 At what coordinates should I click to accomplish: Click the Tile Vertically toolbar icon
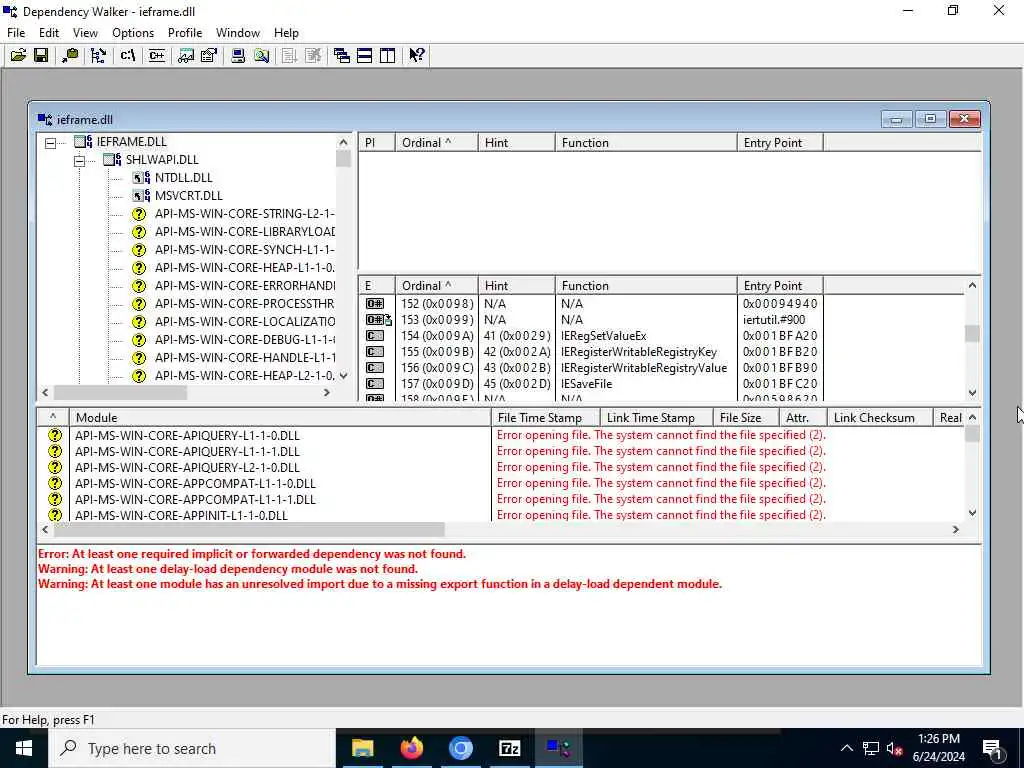coord(387,56)
